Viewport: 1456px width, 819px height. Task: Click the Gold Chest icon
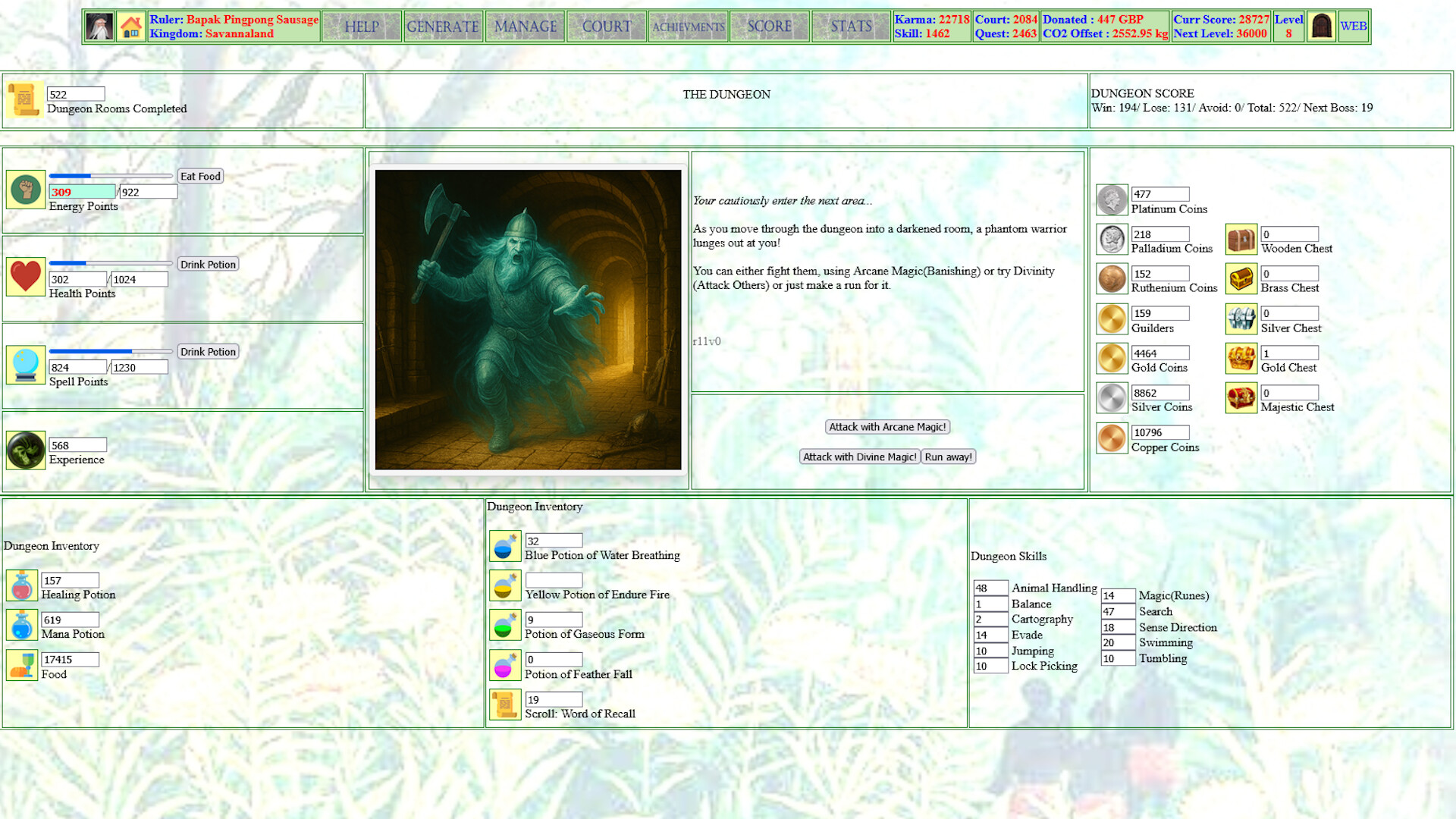(x=1241, y=359)
